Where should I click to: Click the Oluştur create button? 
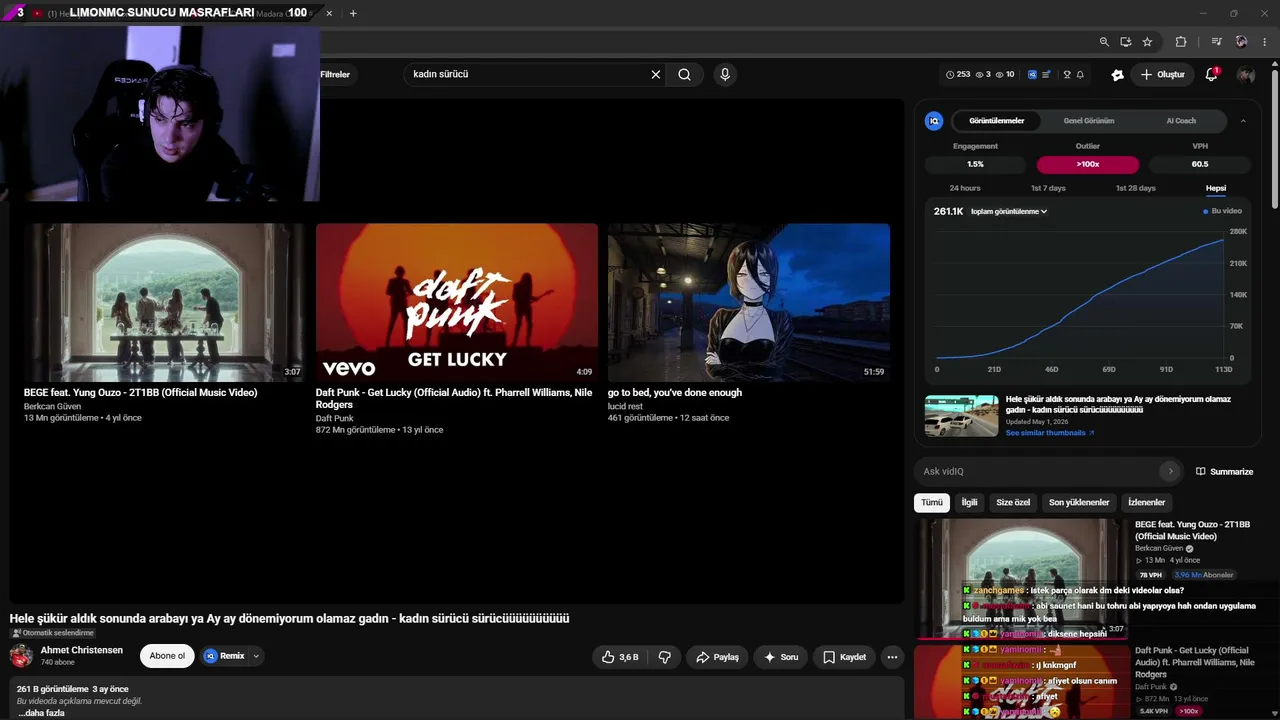click(1162, 74)
